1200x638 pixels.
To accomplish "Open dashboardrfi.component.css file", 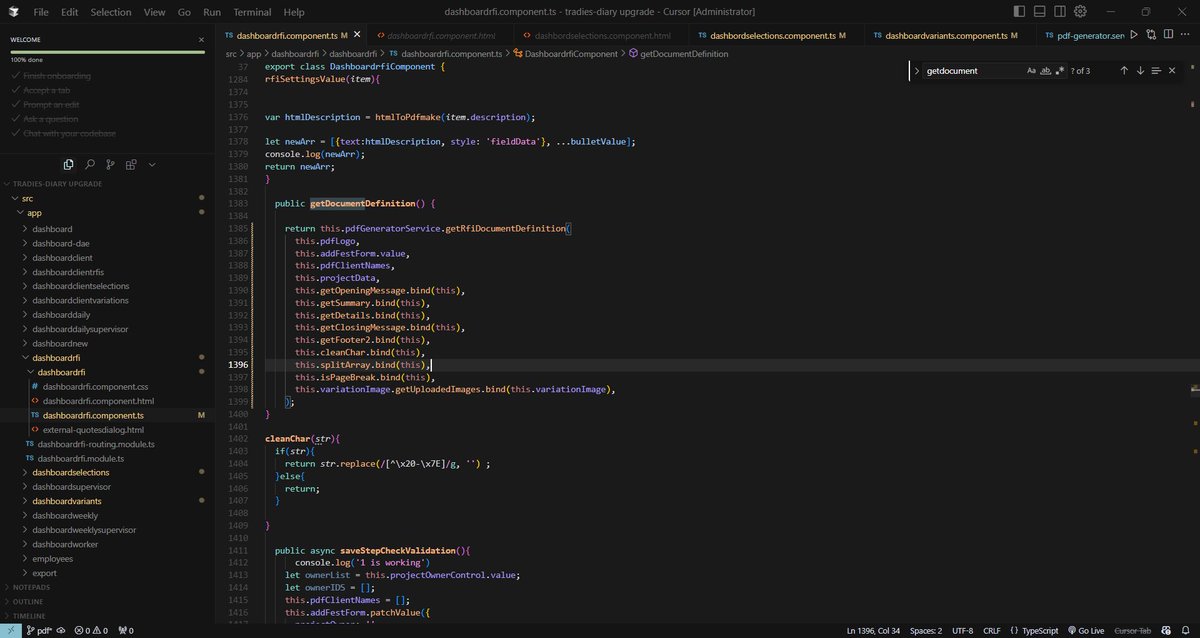I will (95, 386).
